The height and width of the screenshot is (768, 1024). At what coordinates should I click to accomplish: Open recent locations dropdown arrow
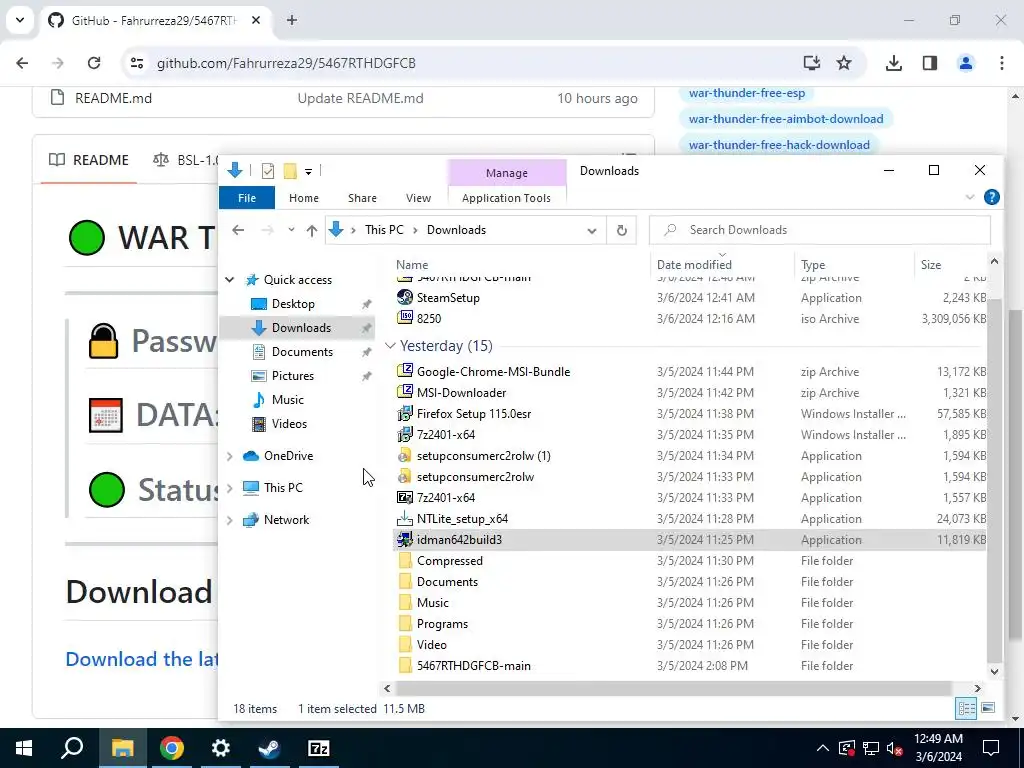(x=291, y=230)
